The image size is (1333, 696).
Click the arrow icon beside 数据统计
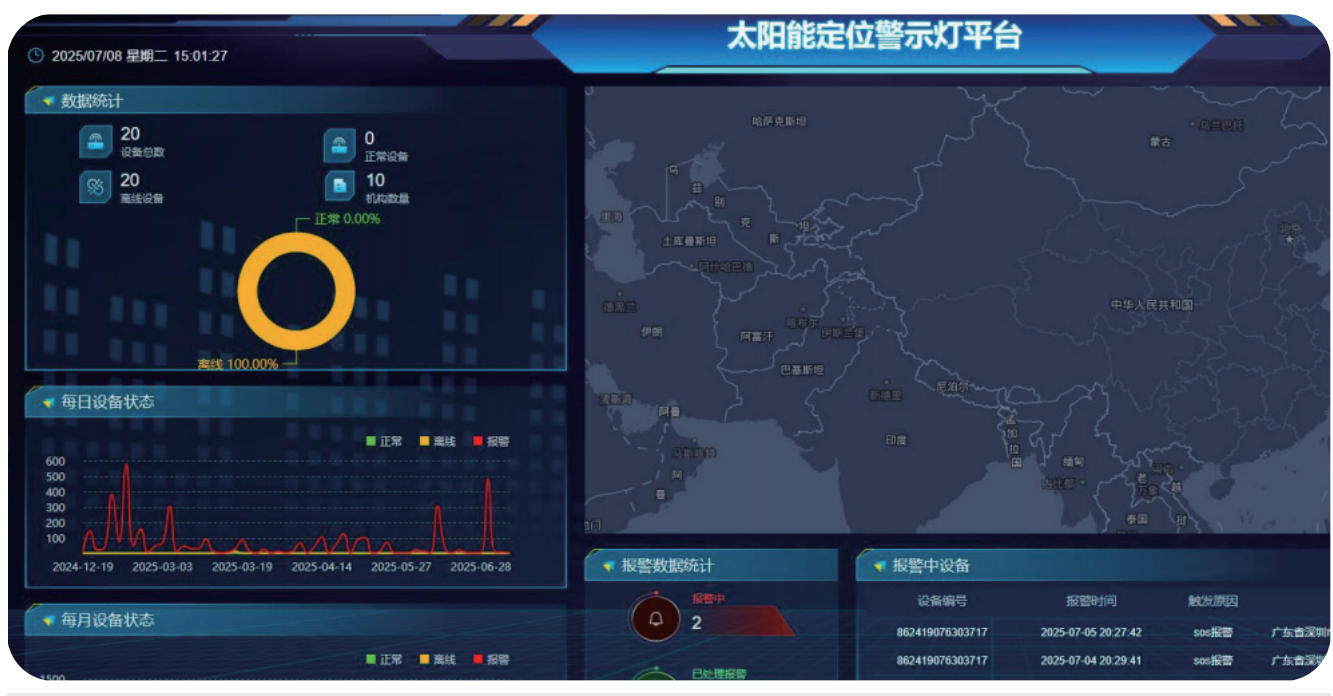pos(47,101)
